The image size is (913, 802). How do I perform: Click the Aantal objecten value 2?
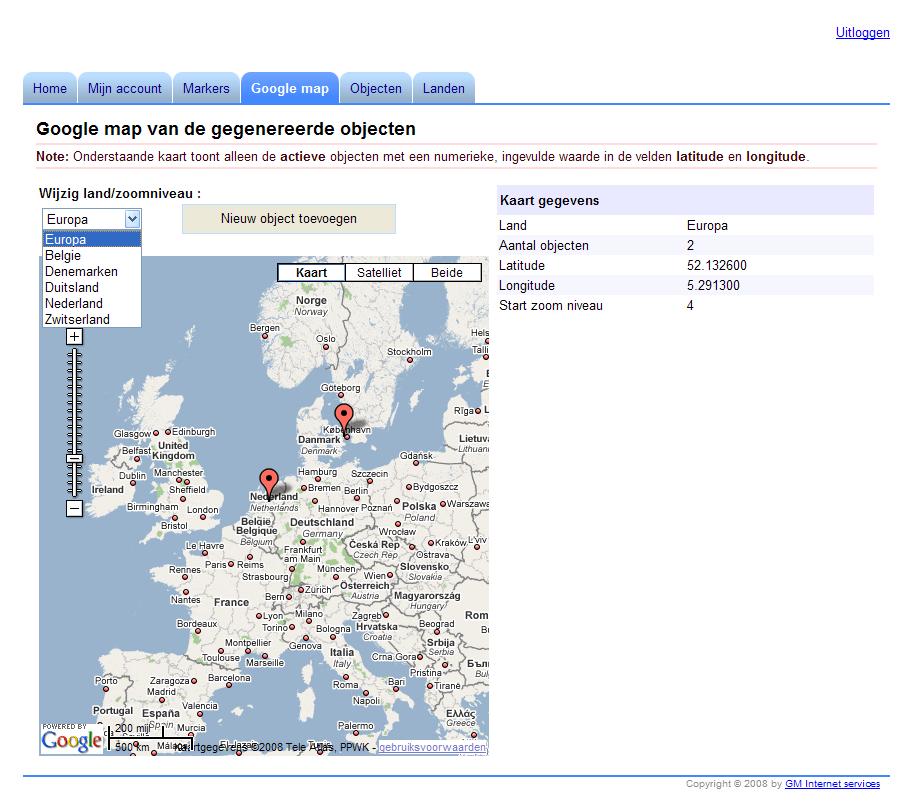pos(690,246)
